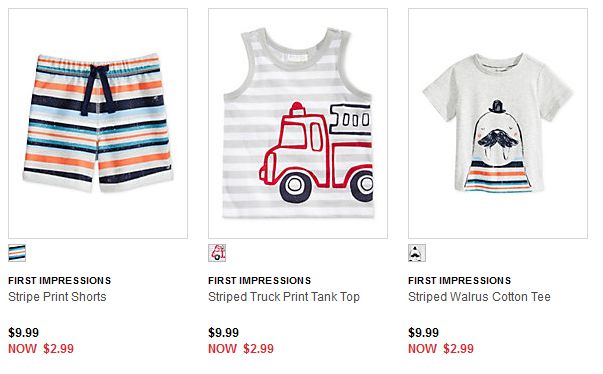Click the Stripe Print Shorts title link

(57, 297)
